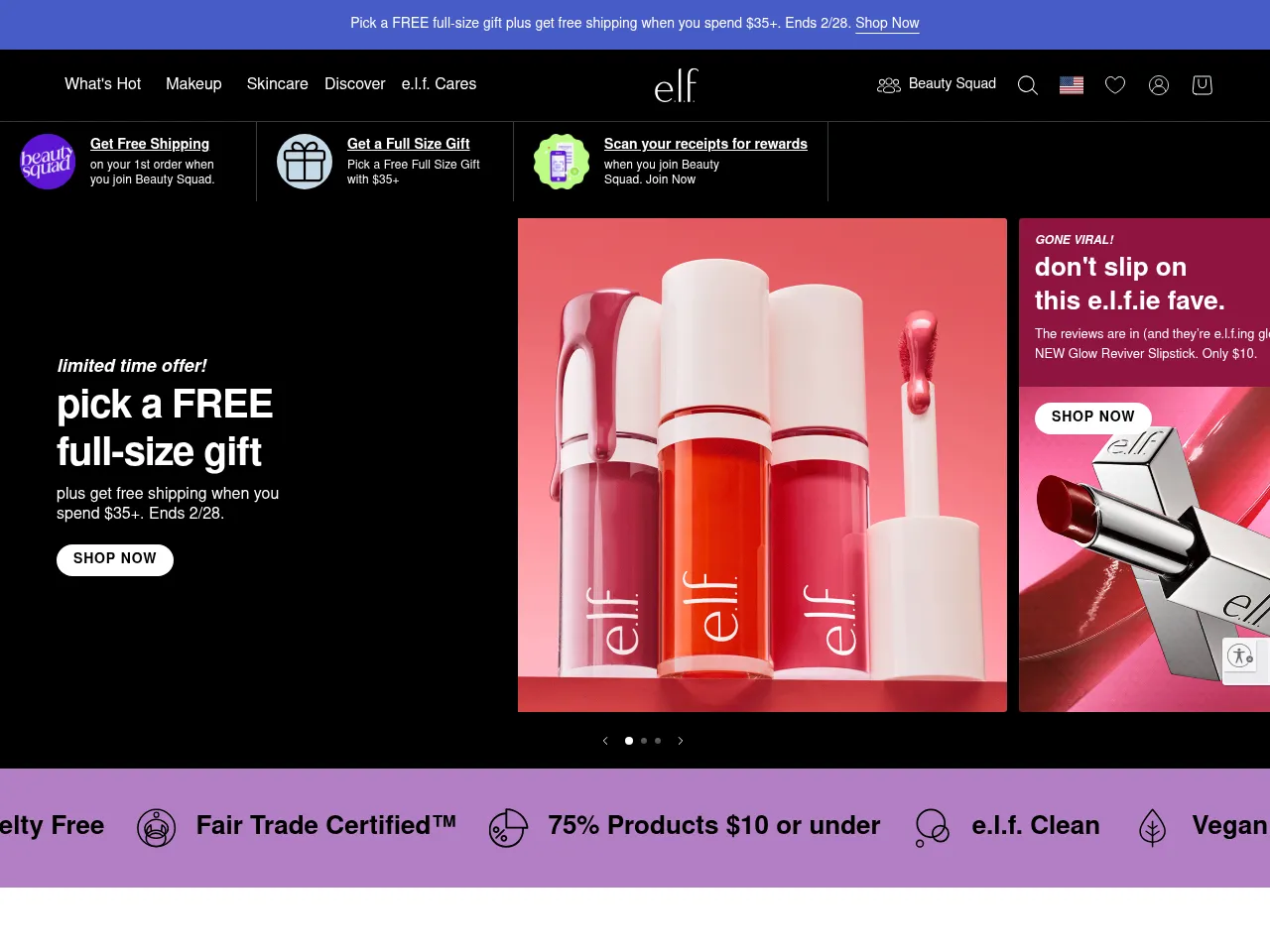Click the Beauty Squad people icon
Viewport: 1270px width, 952px height.
coord(888,85)
